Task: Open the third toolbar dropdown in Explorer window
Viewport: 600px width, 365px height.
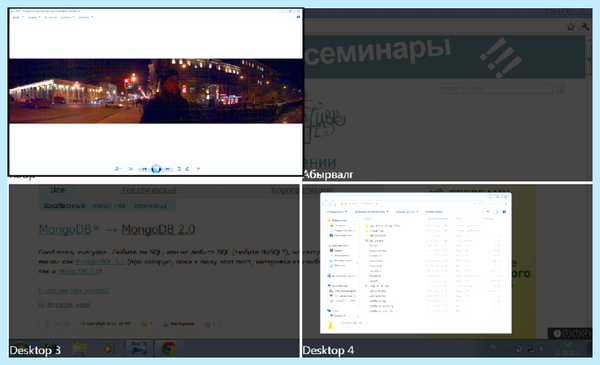Action: (406, 211)
